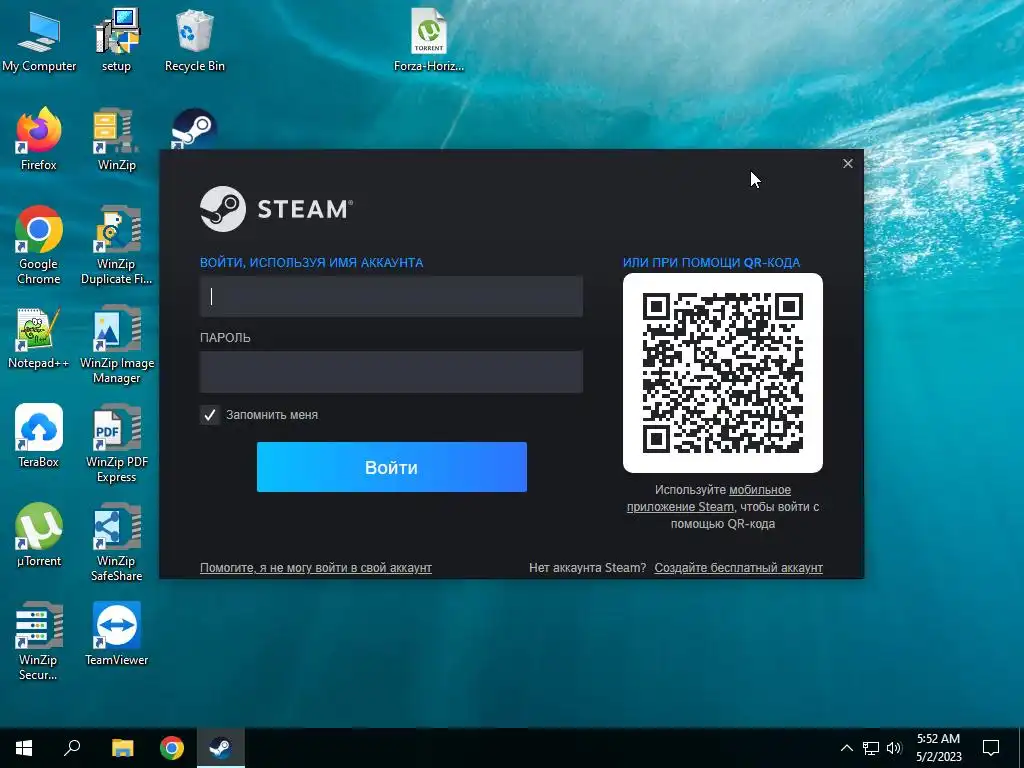Image resolution: width=1024 pixels, height=768 pixels.
Task: Click the QR code image
Action: click(x=723, y=373)
